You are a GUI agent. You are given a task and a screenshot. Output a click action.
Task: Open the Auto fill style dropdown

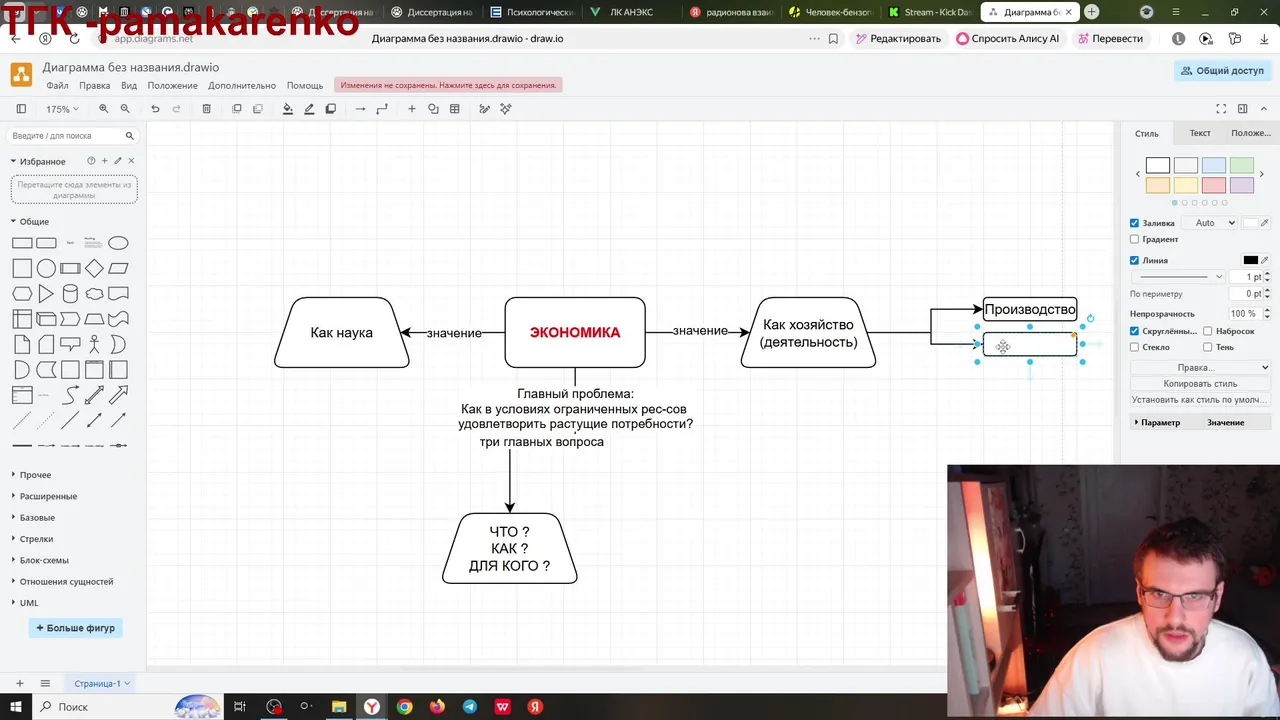coord(1210,223)
